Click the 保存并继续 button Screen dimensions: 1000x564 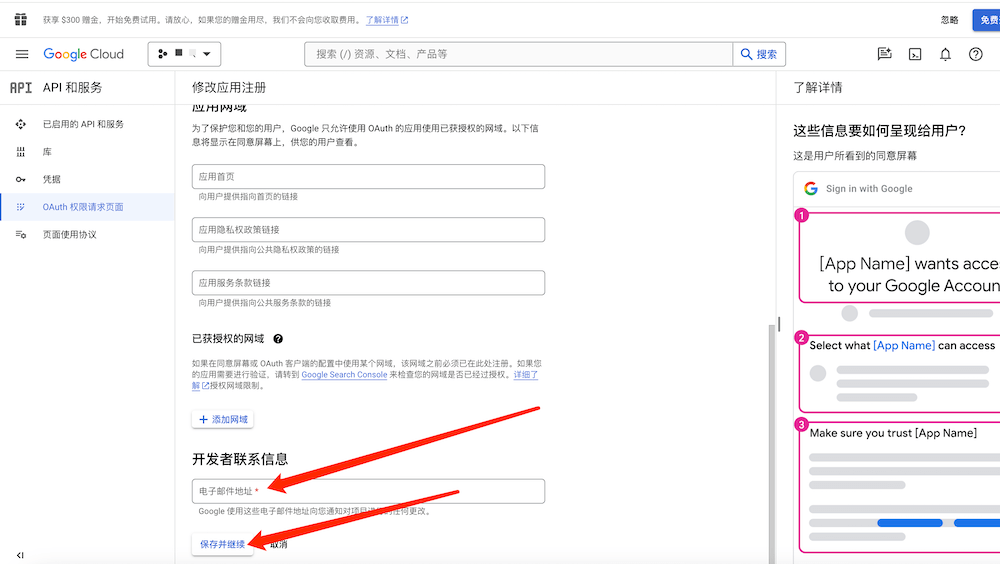point(222,544)
